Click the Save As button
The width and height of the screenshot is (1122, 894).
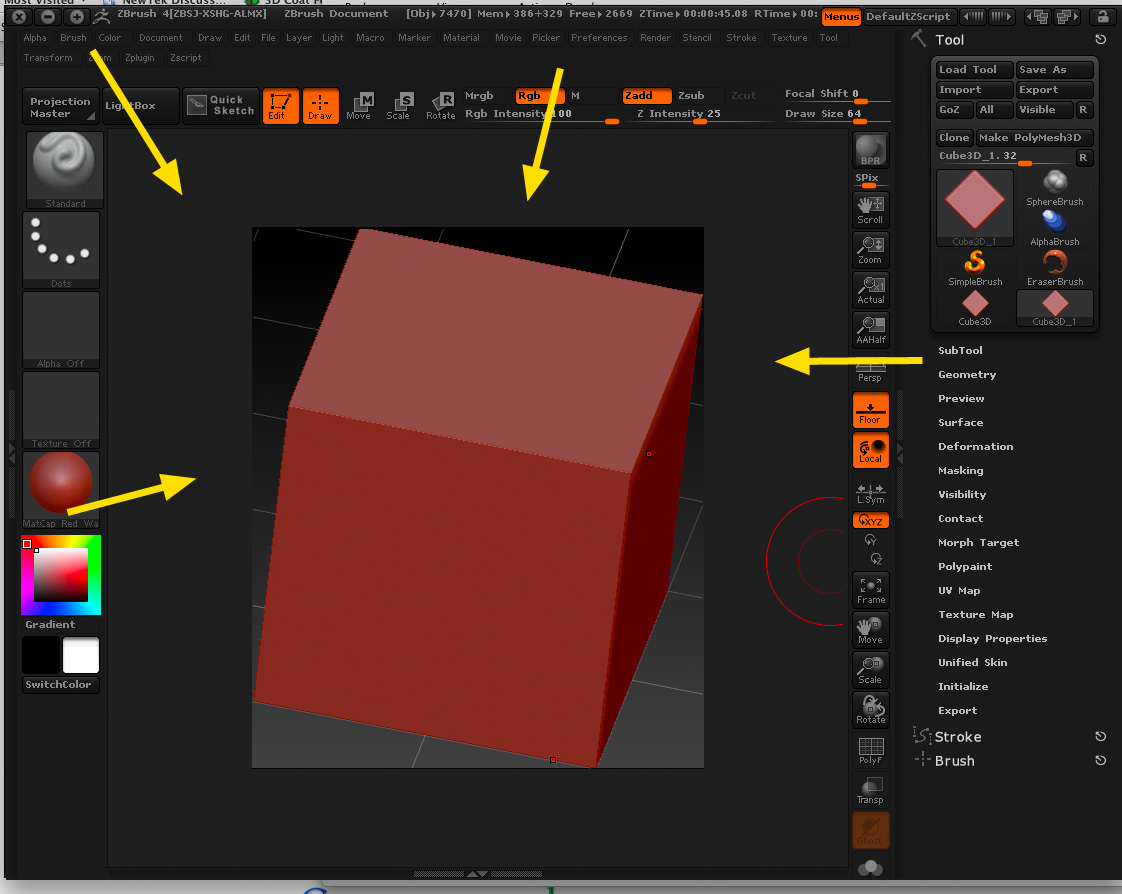1055,69
